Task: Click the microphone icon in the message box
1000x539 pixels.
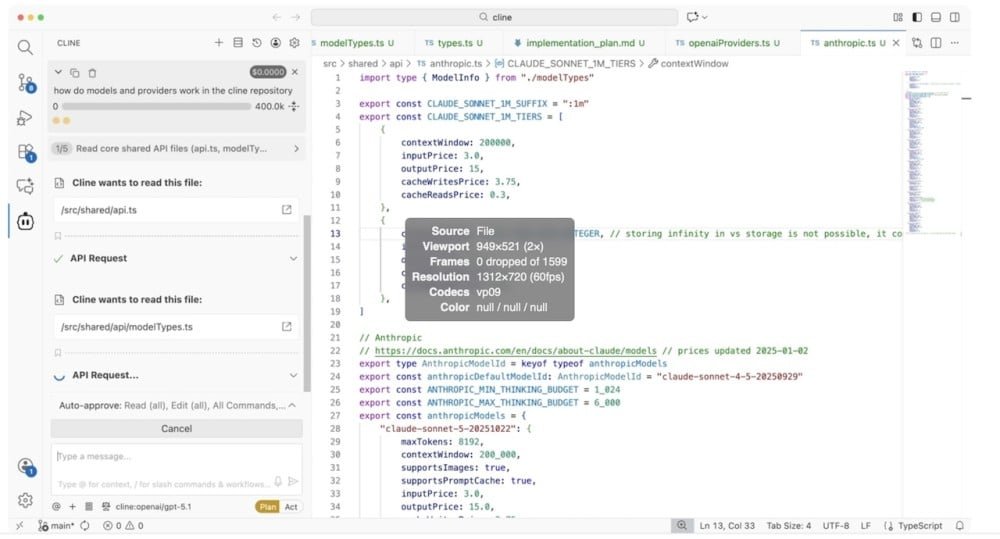Action: (278, 482)
